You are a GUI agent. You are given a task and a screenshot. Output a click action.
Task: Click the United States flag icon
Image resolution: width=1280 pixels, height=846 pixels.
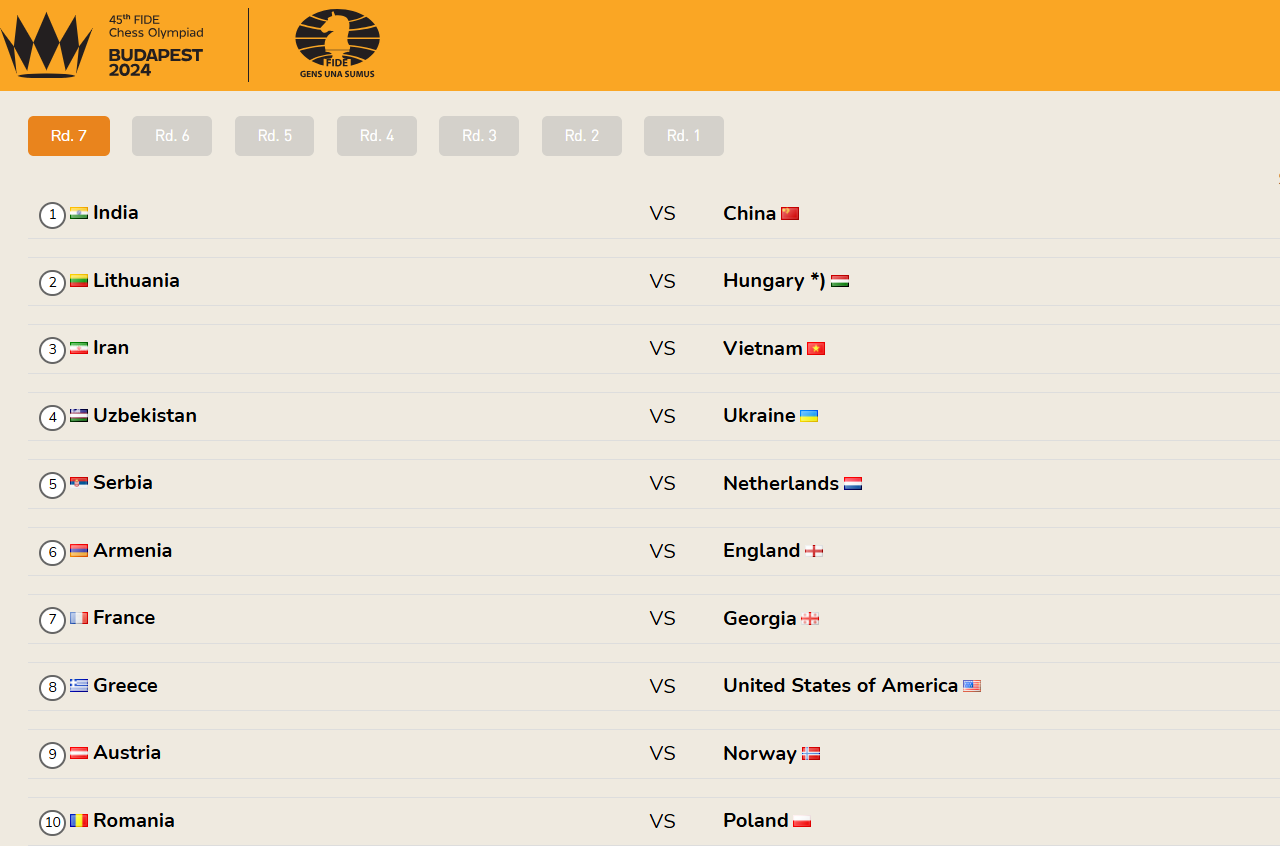click(x=972, y=686)
